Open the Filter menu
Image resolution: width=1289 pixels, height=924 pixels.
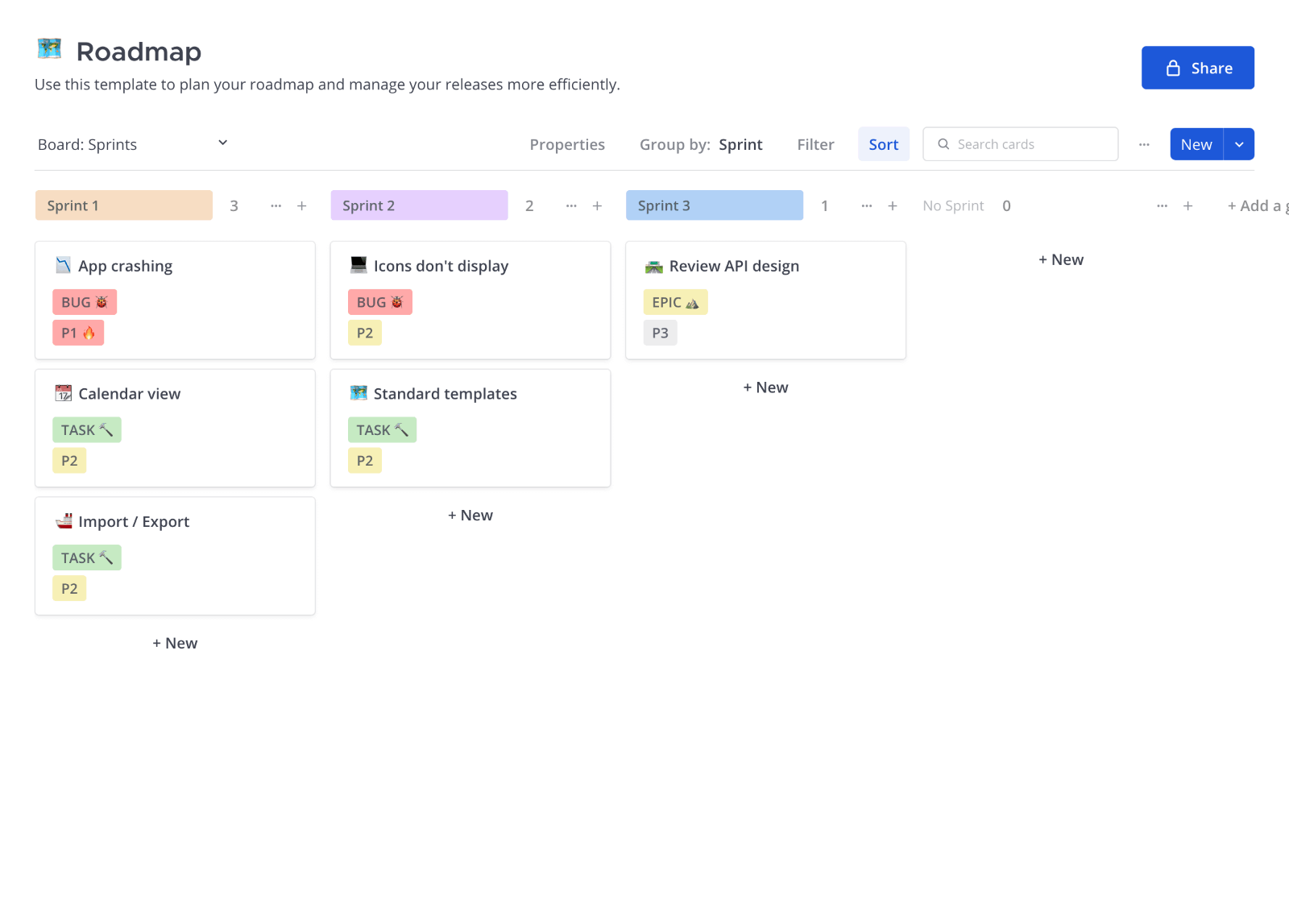click(x=815, y=145)
